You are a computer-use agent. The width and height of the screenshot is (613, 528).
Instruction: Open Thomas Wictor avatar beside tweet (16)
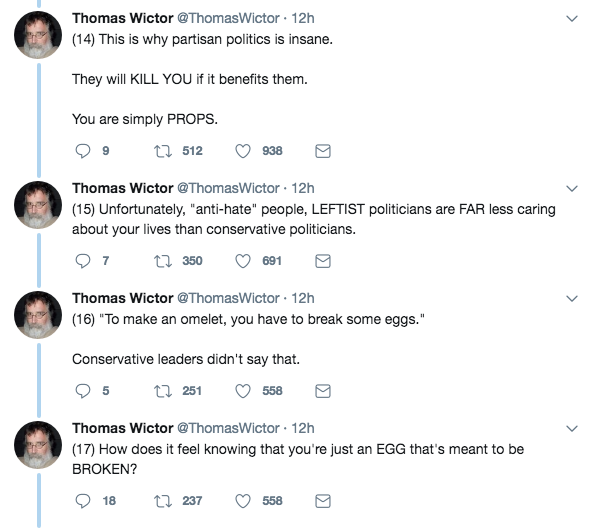39,320
